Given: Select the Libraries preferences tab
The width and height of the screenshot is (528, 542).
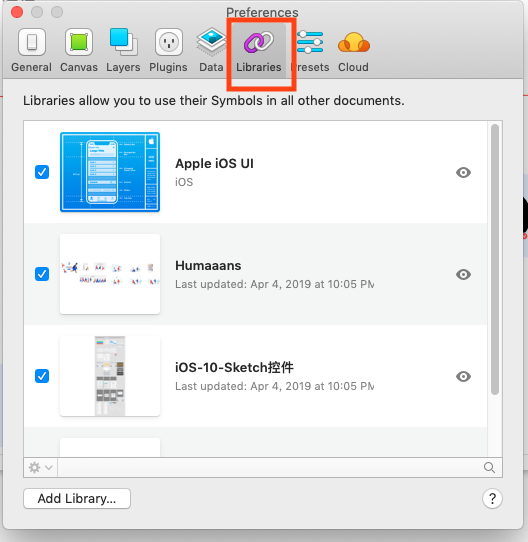Looking at the screenshot, I should [x=259, y=50].
